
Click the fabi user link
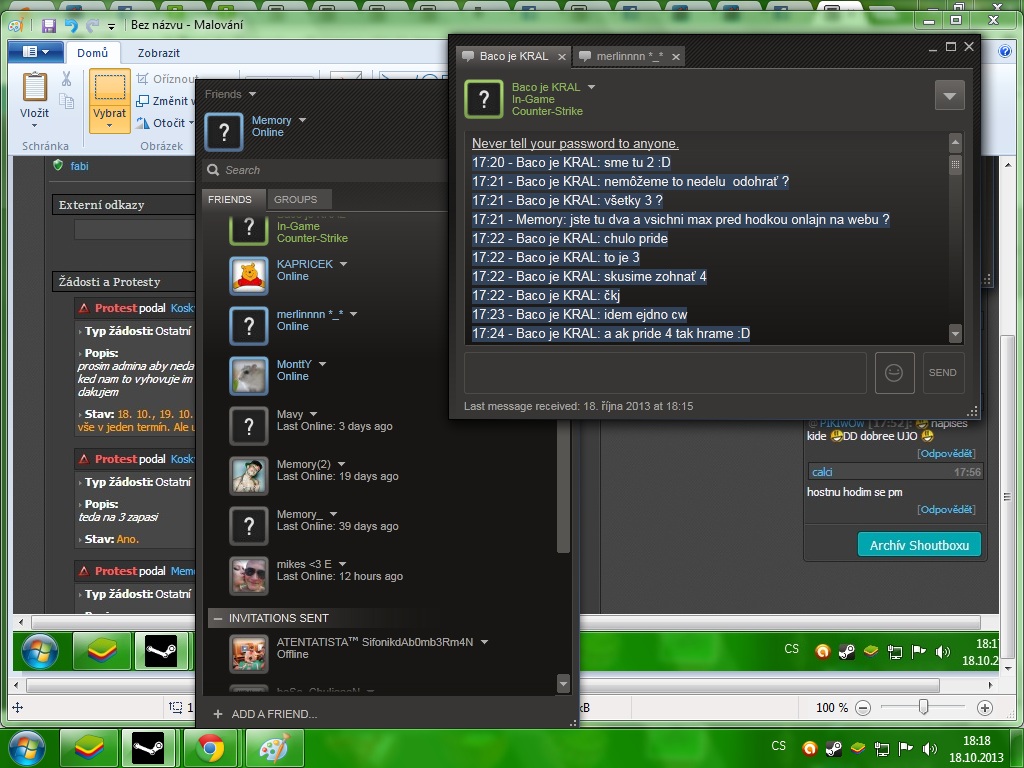(x=79, y=166)
